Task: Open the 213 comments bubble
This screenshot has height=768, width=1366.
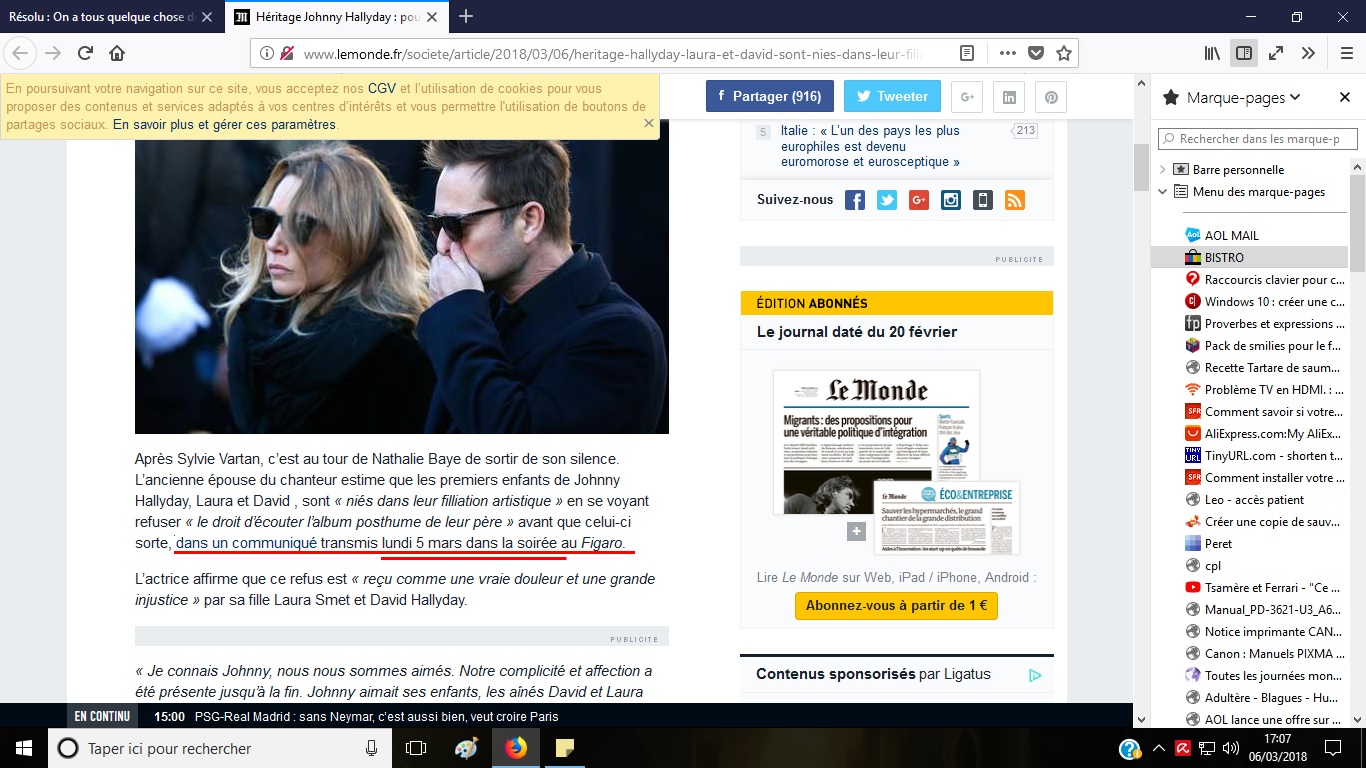Action: (x=1025, y=131)
